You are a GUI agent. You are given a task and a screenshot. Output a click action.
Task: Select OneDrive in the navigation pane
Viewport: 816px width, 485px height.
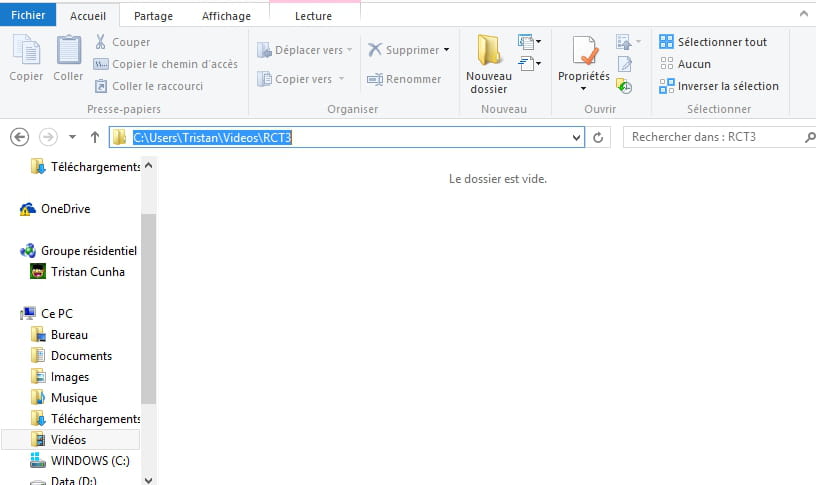pos(56,209)
